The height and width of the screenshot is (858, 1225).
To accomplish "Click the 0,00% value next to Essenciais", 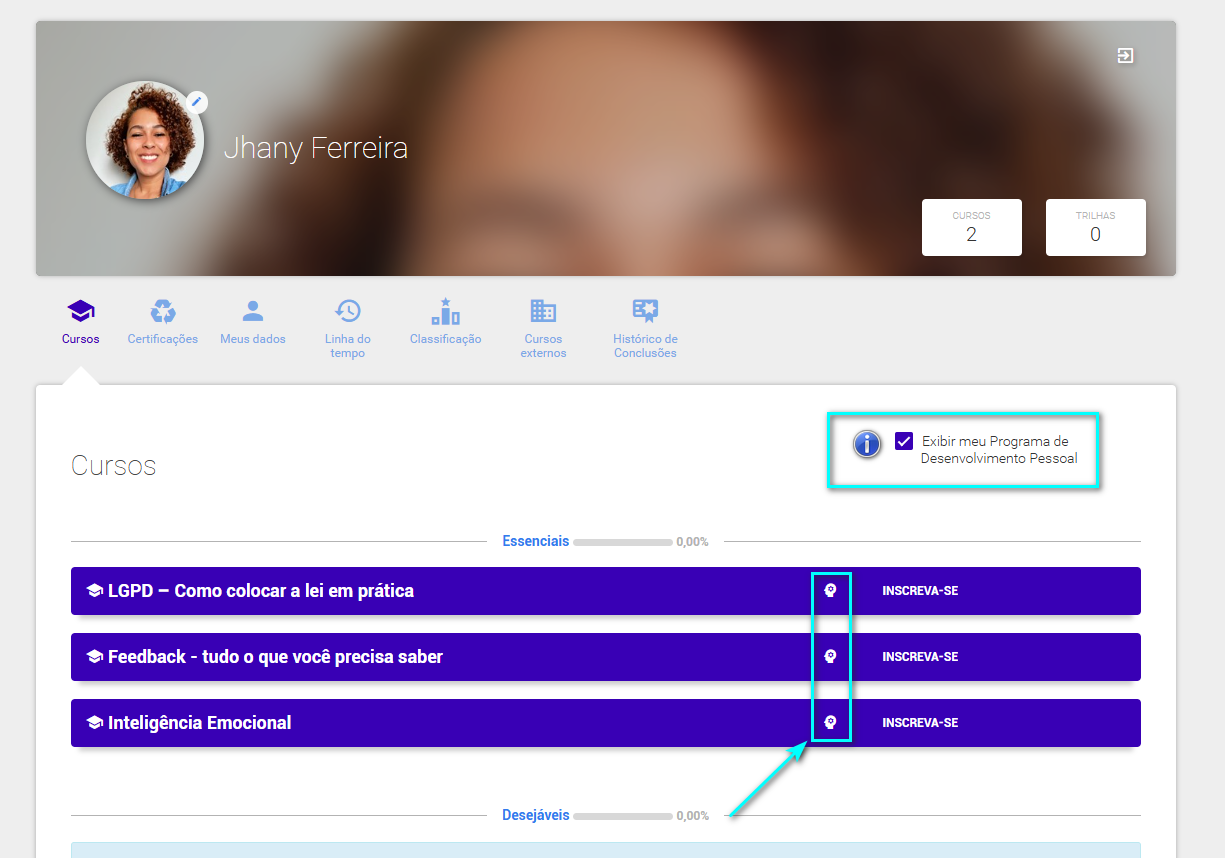I will tap(692, 542).
